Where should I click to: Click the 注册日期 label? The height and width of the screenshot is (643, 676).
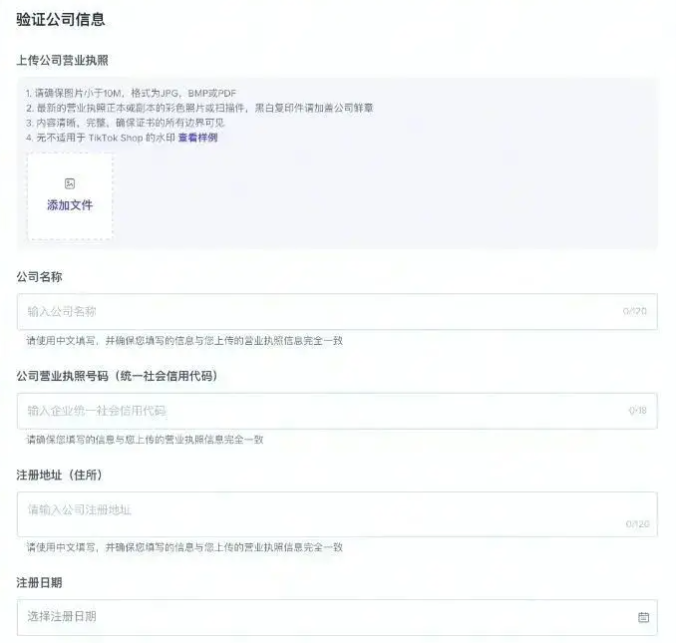pos(40,582)
